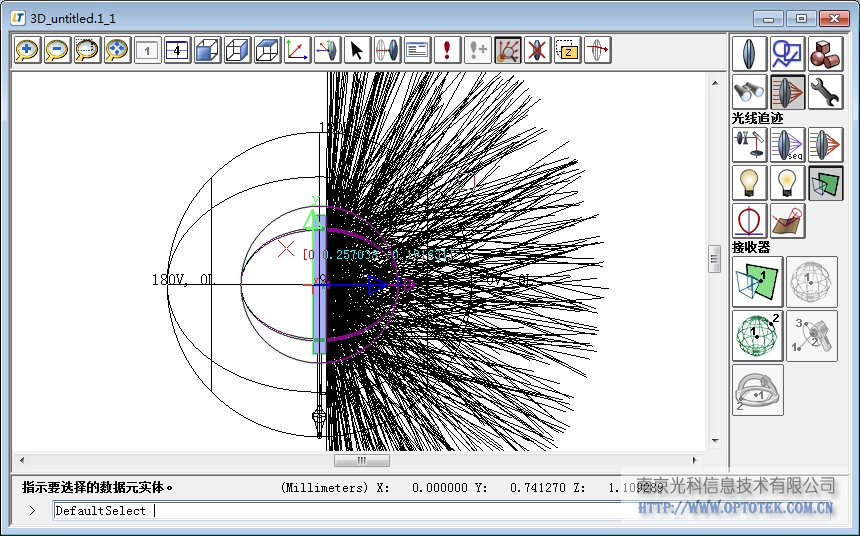Click the lens with wire sphere icon
Screen dimensions: 860x536
[387, 50]
